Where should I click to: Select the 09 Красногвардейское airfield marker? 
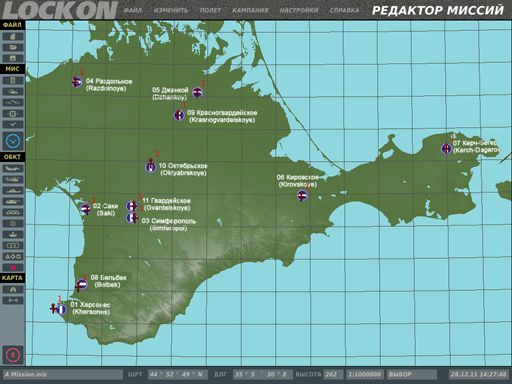click(x=179, y=115)
